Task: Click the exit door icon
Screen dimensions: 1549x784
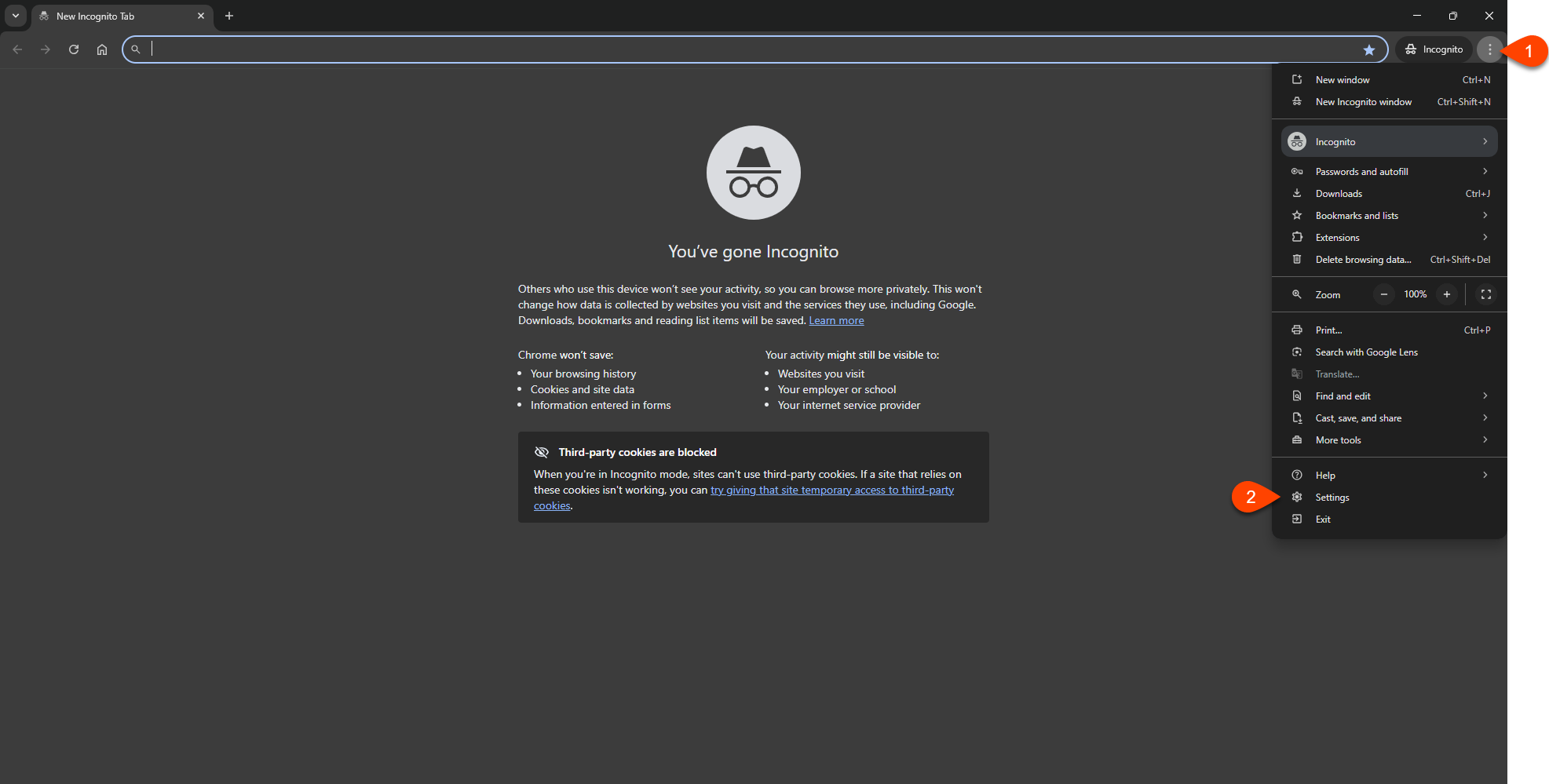Action: click(x=1297, y=520)
